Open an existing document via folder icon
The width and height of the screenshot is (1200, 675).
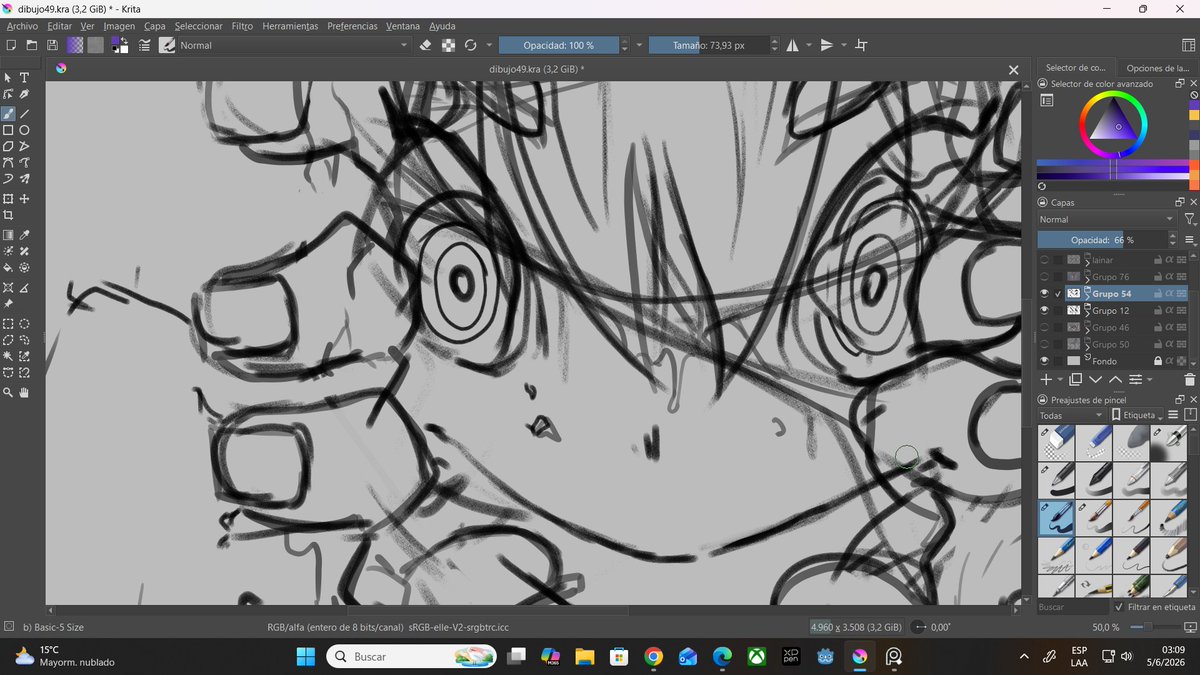click(x=31, y=45)
